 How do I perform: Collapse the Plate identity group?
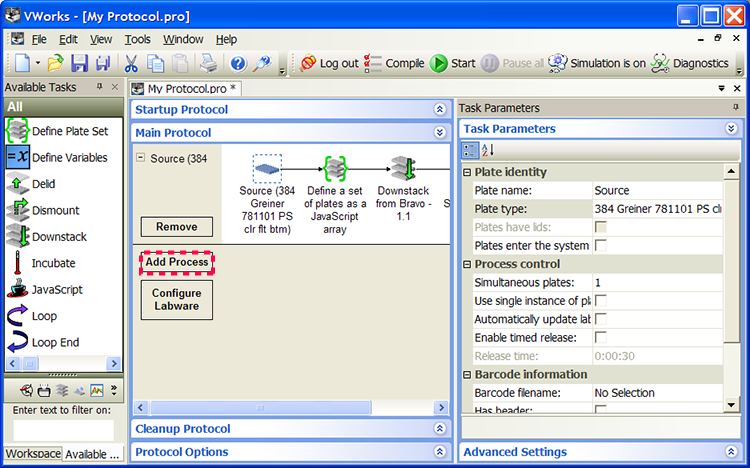click(x=468, y=172)
